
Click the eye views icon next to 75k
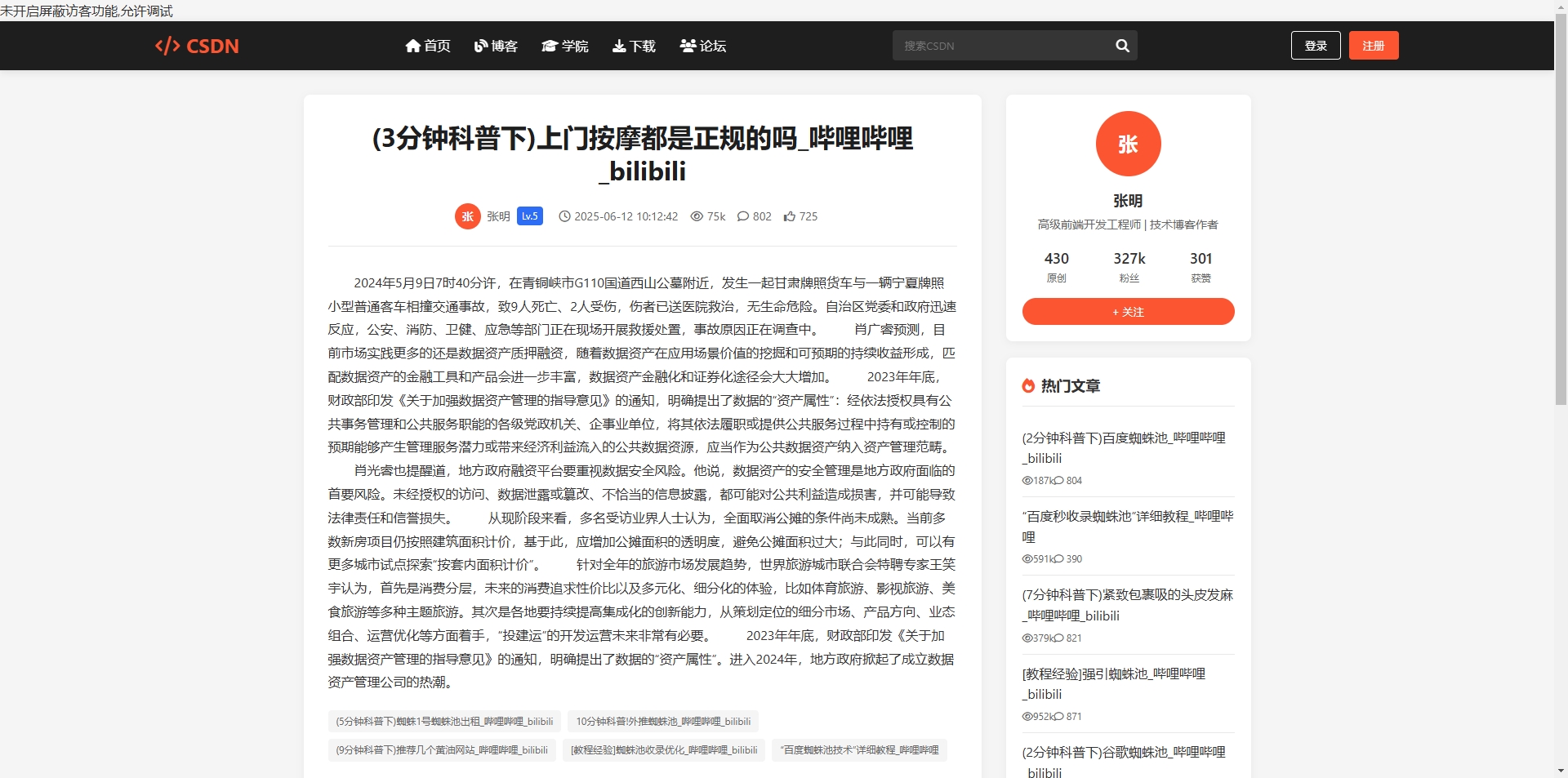point(697,216)
